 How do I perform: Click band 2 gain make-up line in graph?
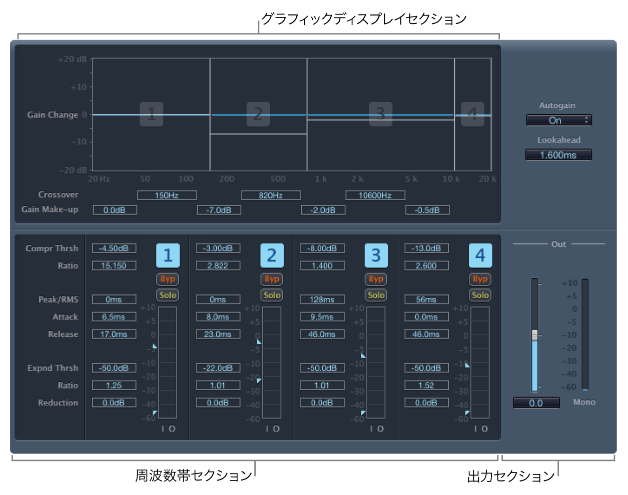(x=259, y=134)
